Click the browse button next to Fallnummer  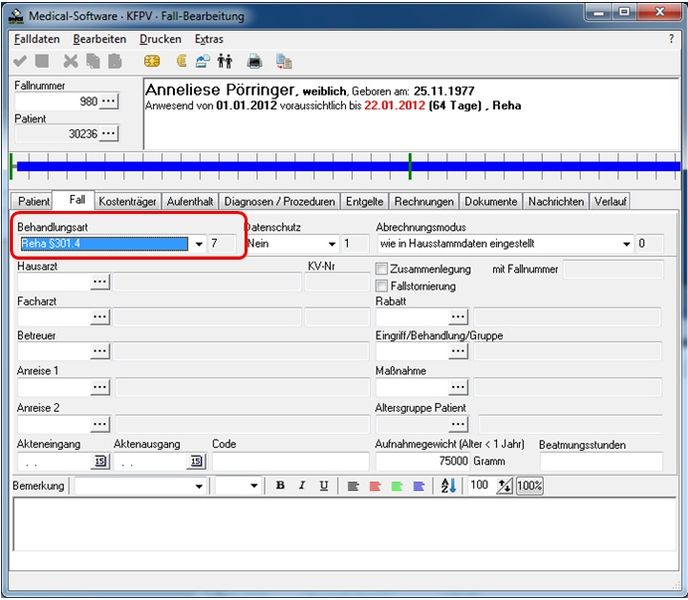(109, 101)
